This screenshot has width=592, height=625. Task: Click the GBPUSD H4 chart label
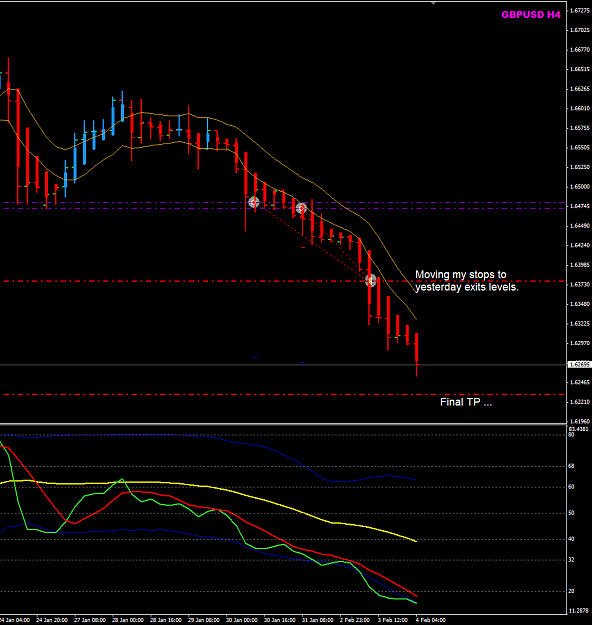point(531,15)
